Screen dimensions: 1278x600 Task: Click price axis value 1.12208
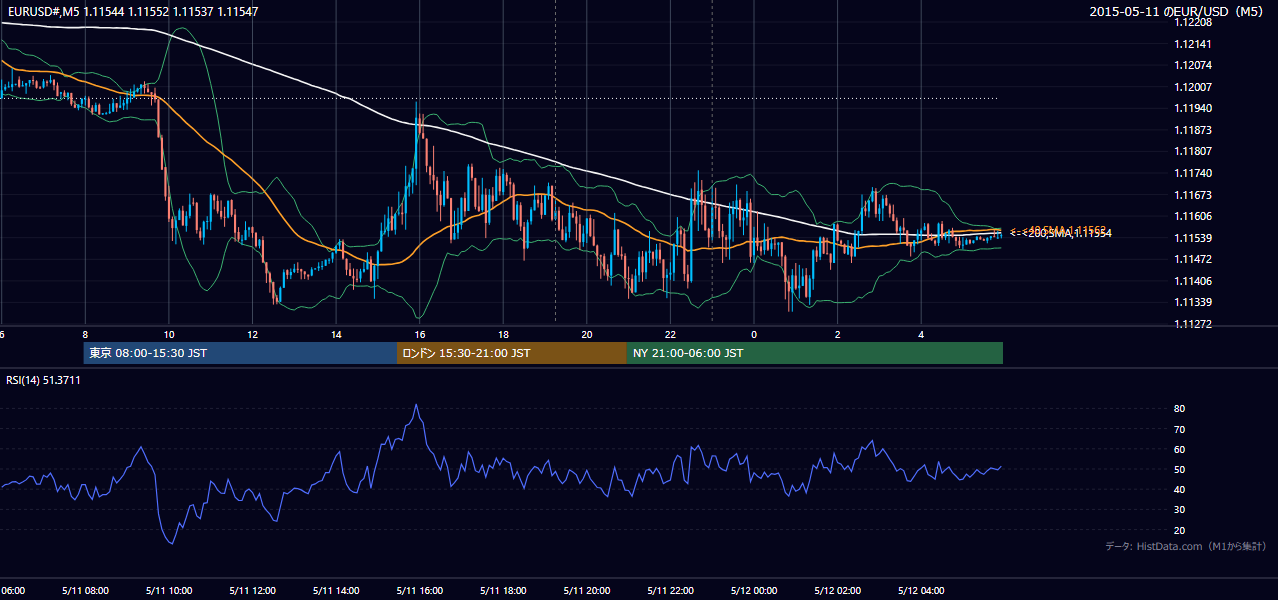click(x=1193, y=22)
